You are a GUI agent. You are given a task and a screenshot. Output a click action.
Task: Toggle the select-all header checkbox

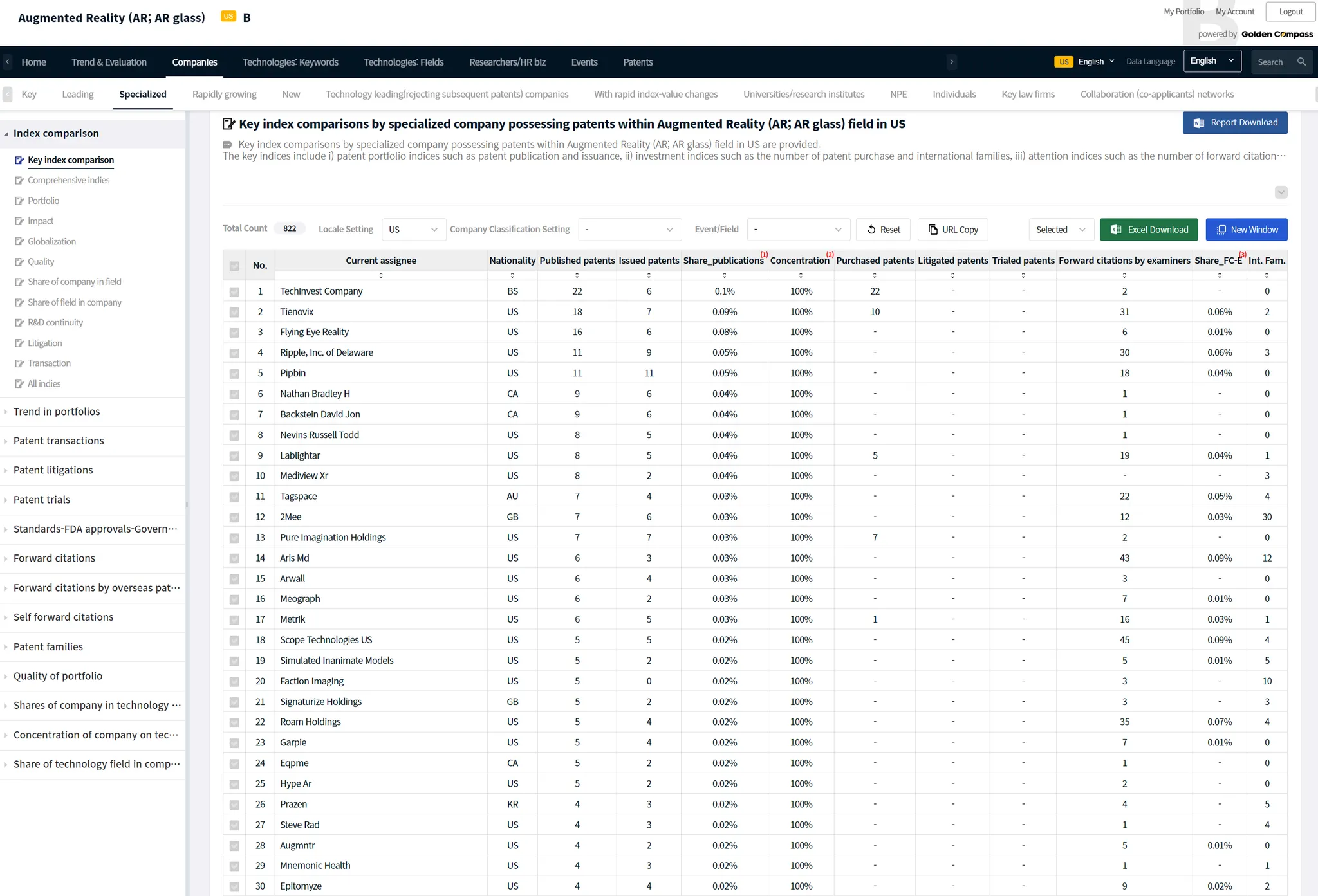pos(234,266)
